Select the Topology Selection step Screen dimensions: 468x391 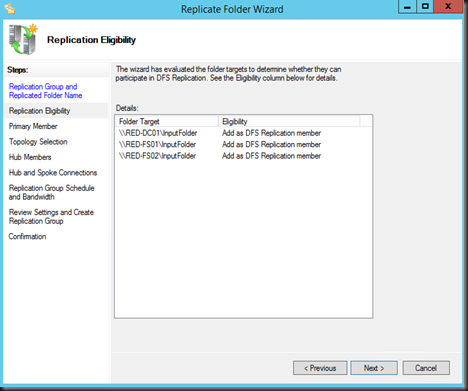(38, 142)
